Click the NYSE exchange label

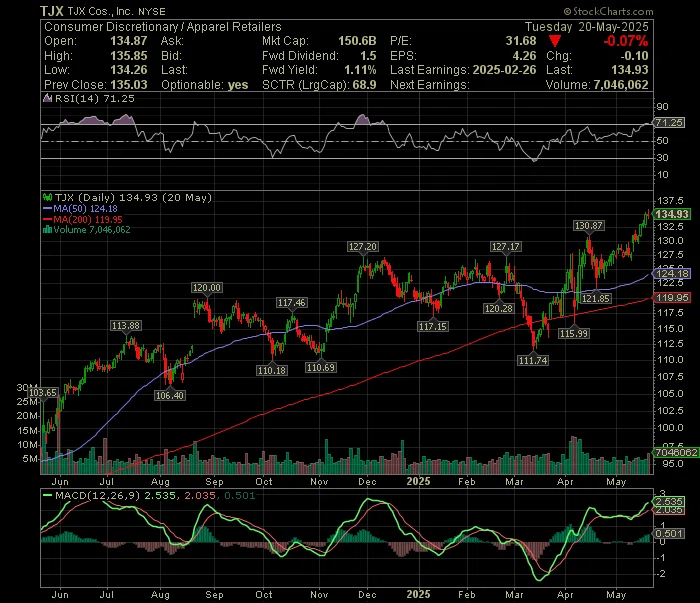pos(151,12)
